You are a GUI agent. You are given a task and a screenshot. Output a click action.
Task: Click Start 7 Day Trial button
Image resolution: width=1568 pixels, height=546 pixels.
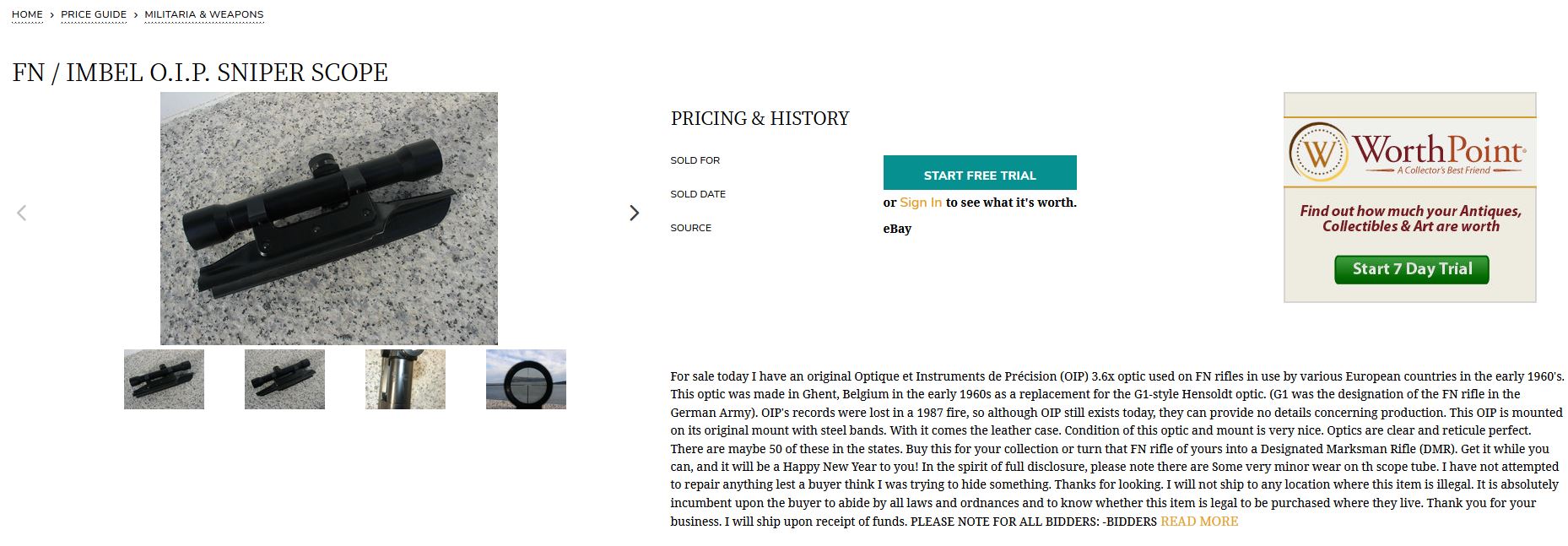pyautogui.click(x=1411, y=269)
